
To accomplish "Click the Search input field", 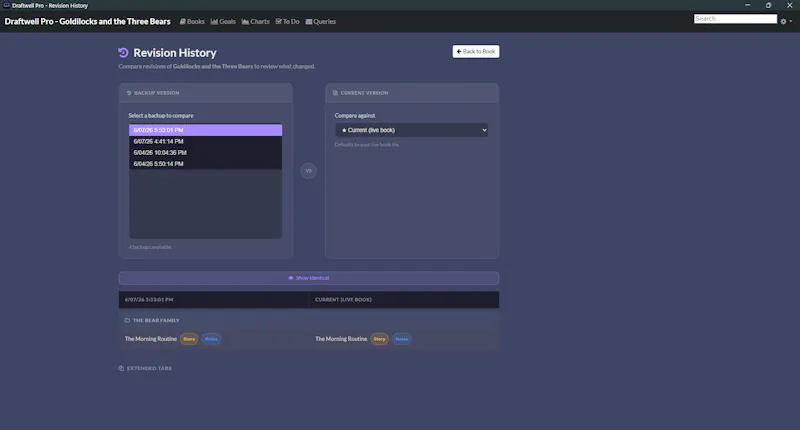I will (735, 18).
